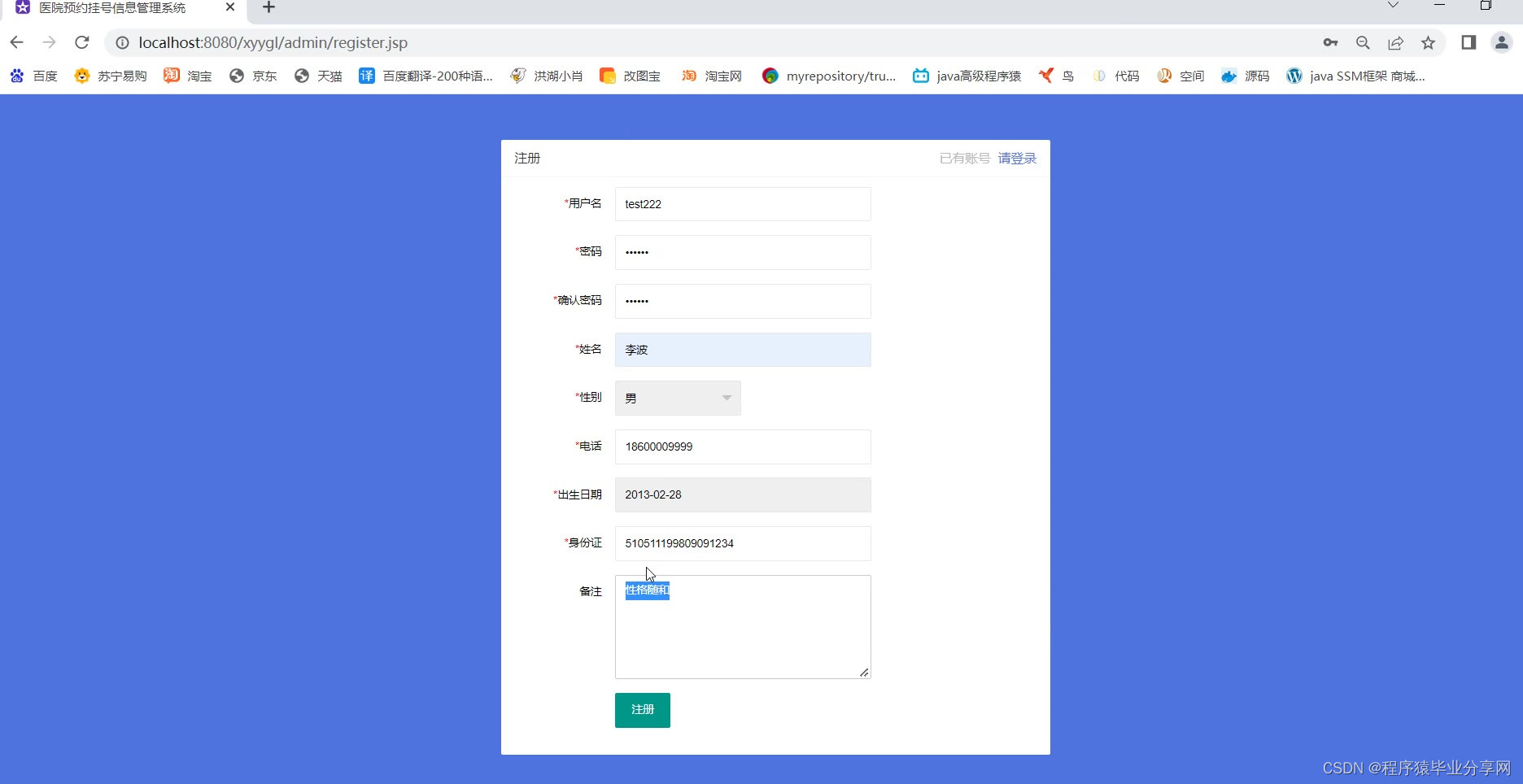
Task: Click the 备注 textarea resize handle
Action: [x=864, y=672]
